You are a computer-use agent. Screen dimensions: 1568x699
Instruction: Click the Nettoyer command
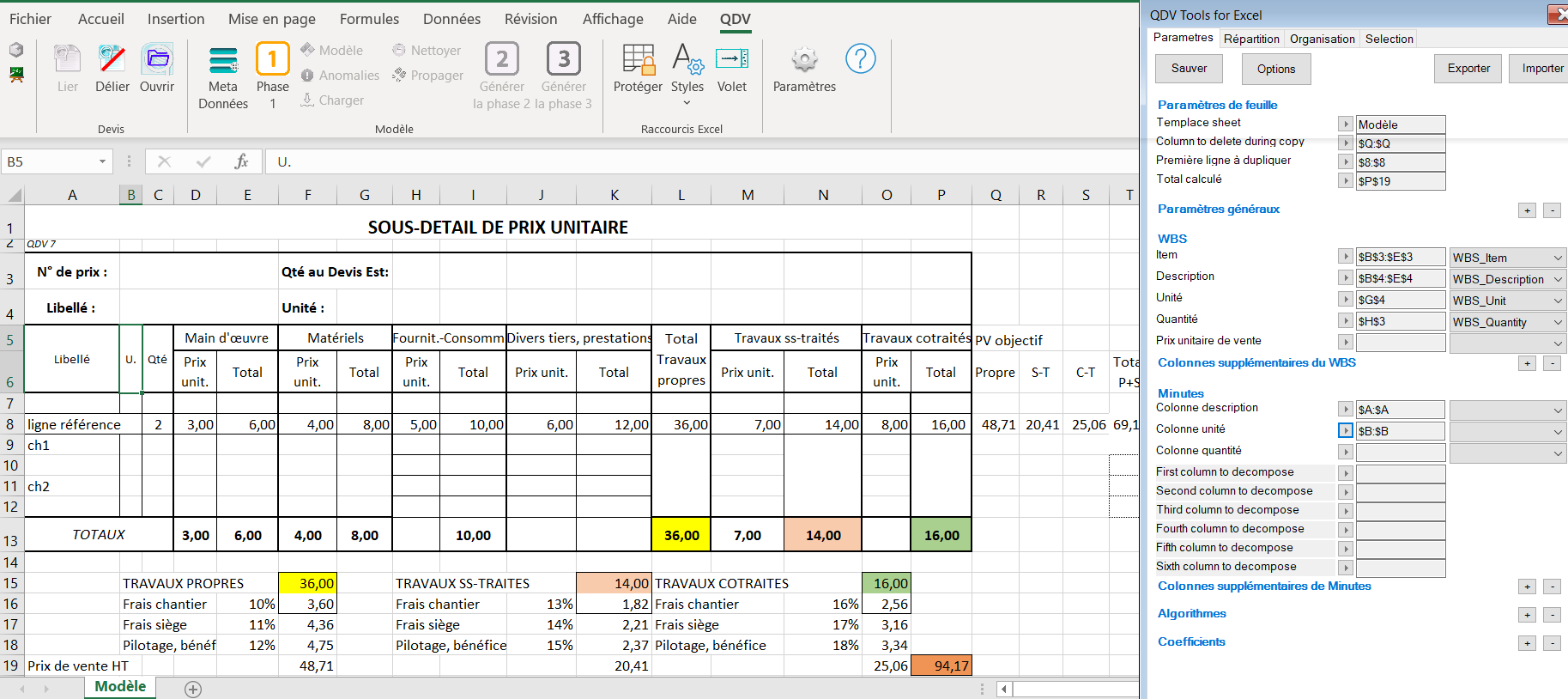[x=427, y=51]
